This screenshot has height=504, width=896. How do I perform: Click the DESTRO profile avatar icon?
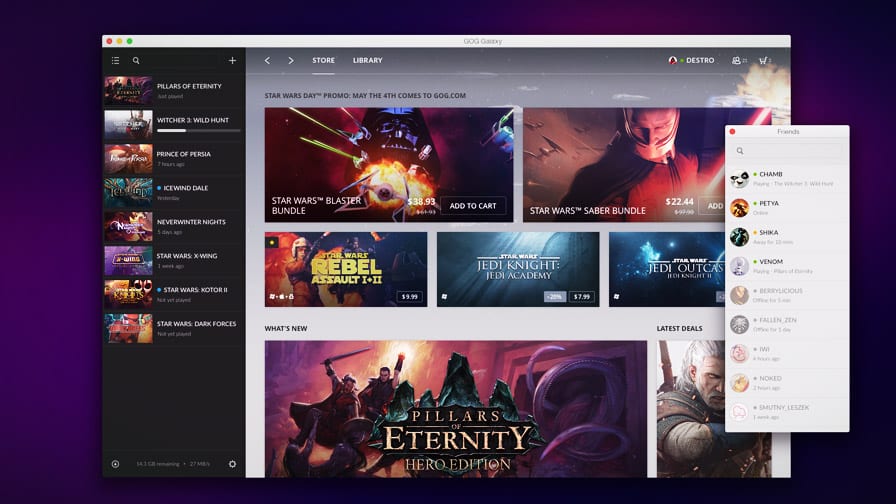coord(673,60)
